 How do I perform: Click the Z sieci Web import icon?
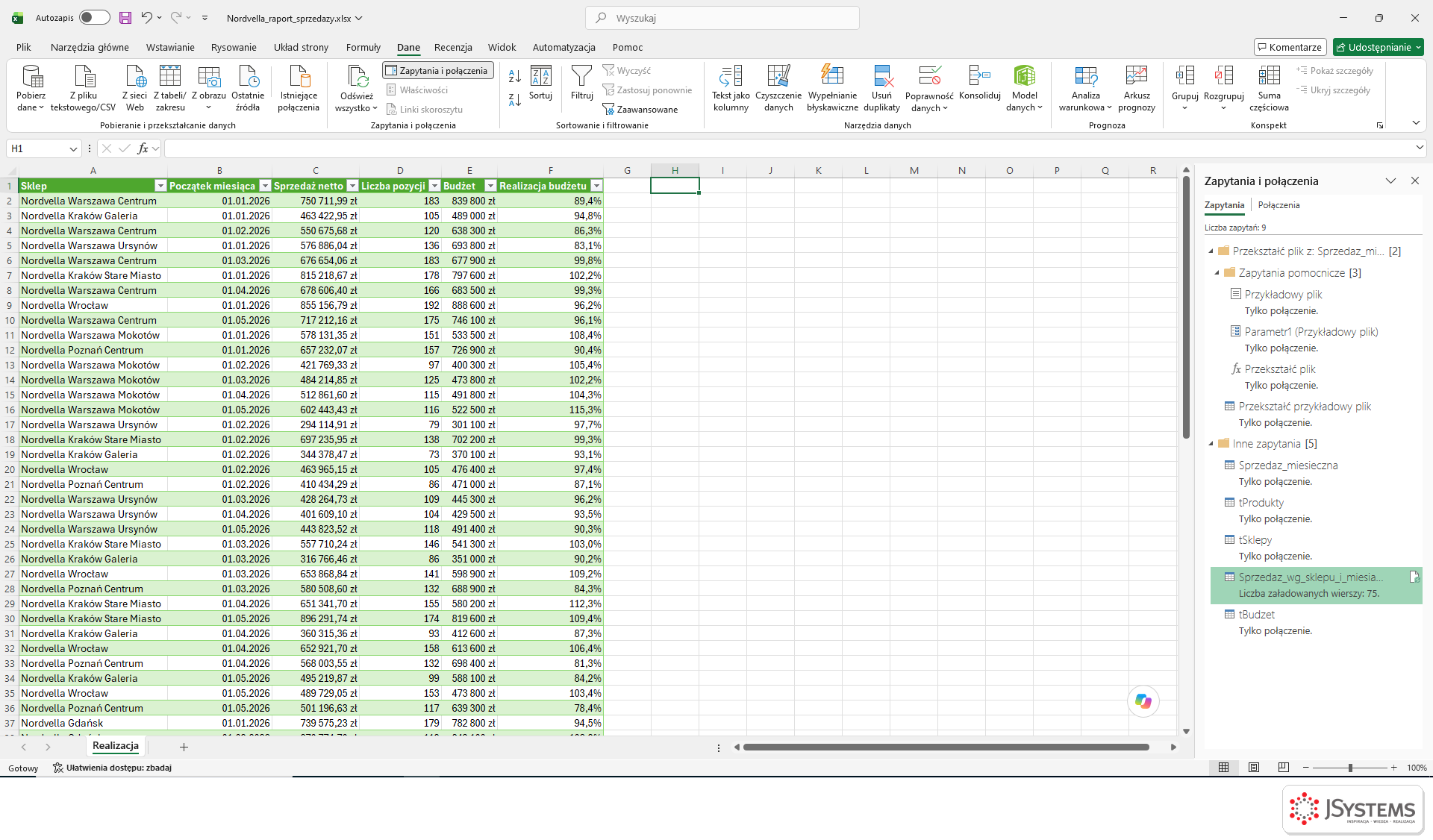tap(135, 88)
